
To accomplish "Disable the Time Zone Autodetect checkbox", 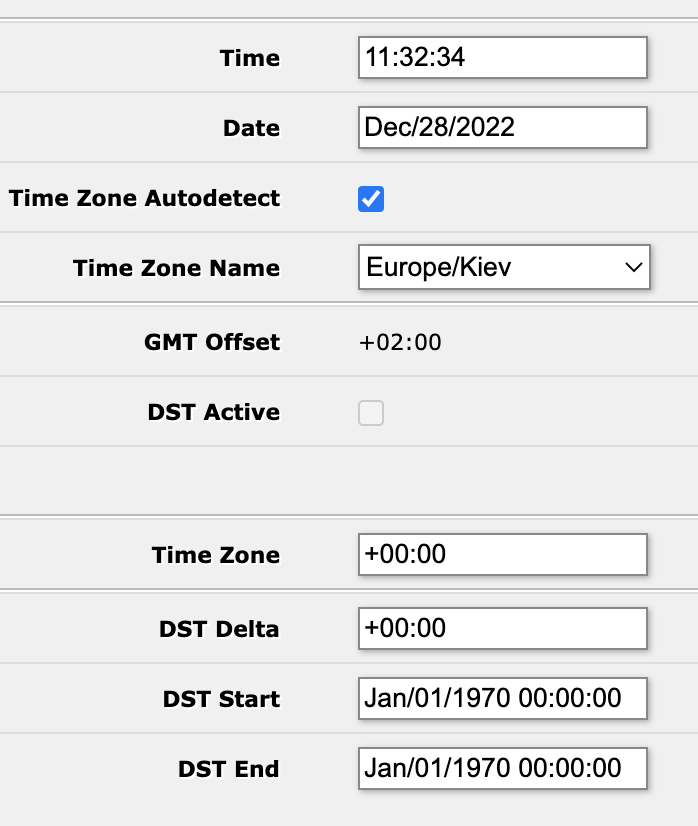I will point(371,199).
